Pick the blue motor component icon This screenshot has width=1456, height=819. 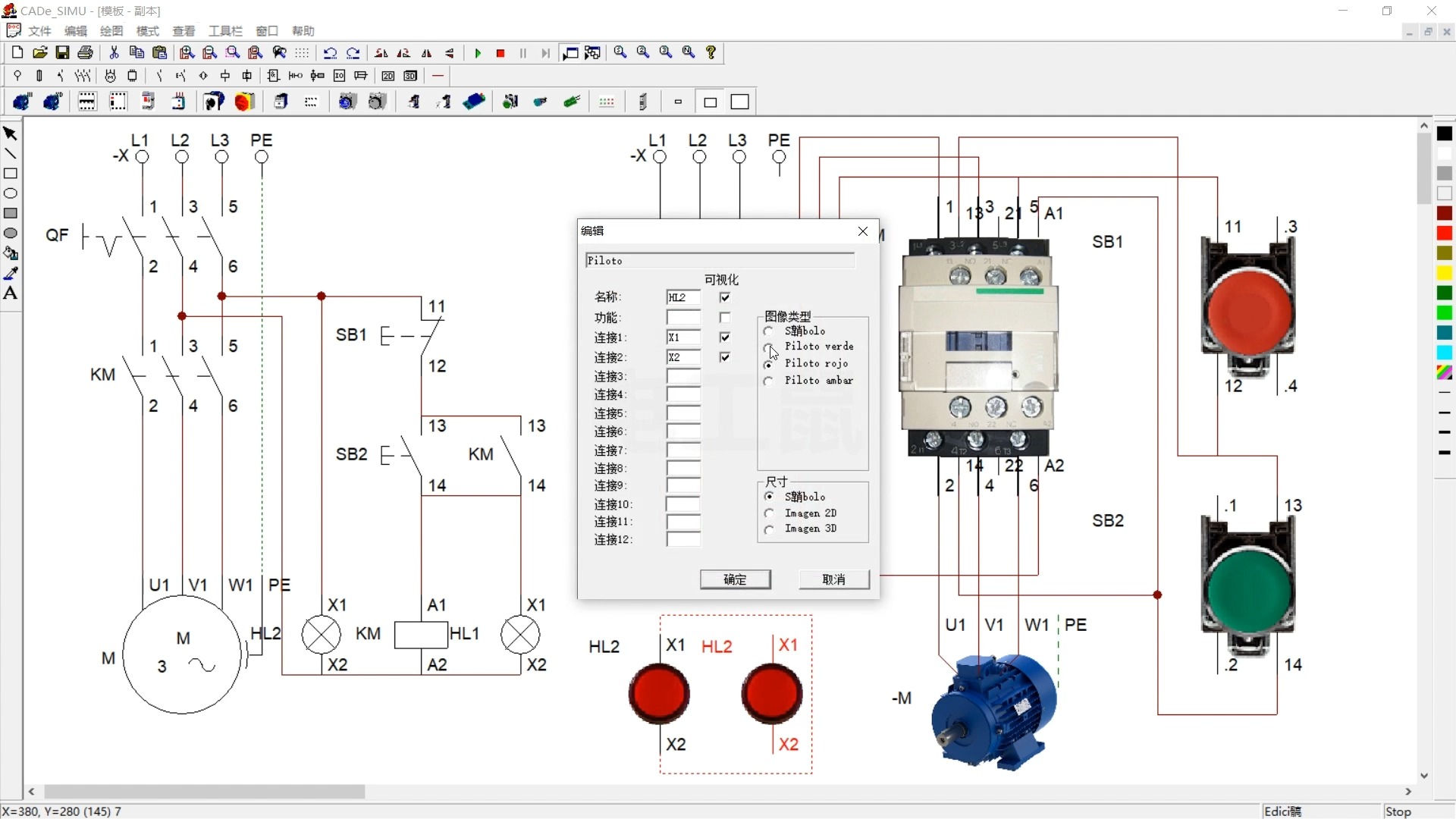coord(21,102)
